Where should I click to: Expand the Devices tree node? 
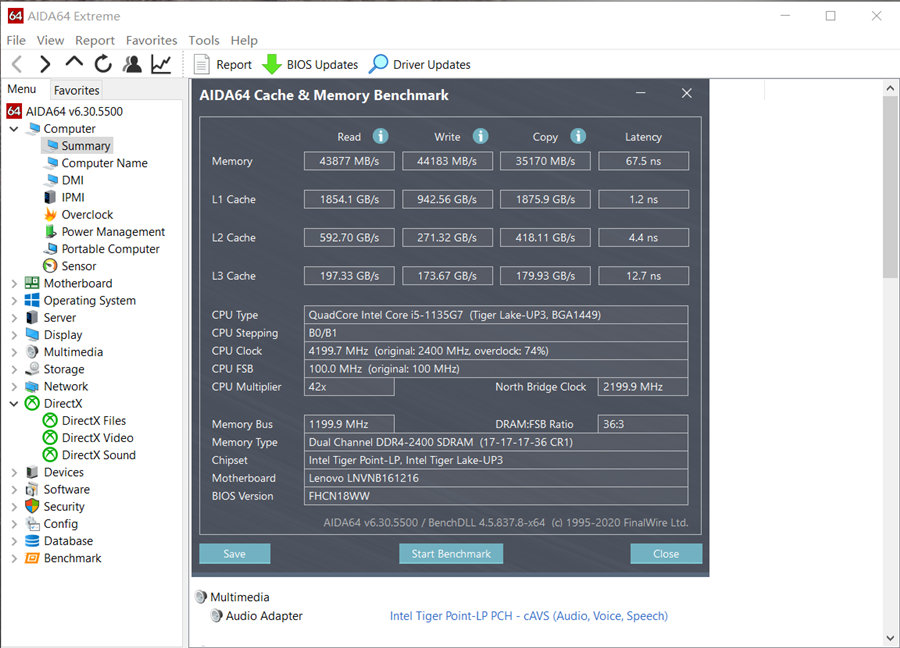[14, 472]
